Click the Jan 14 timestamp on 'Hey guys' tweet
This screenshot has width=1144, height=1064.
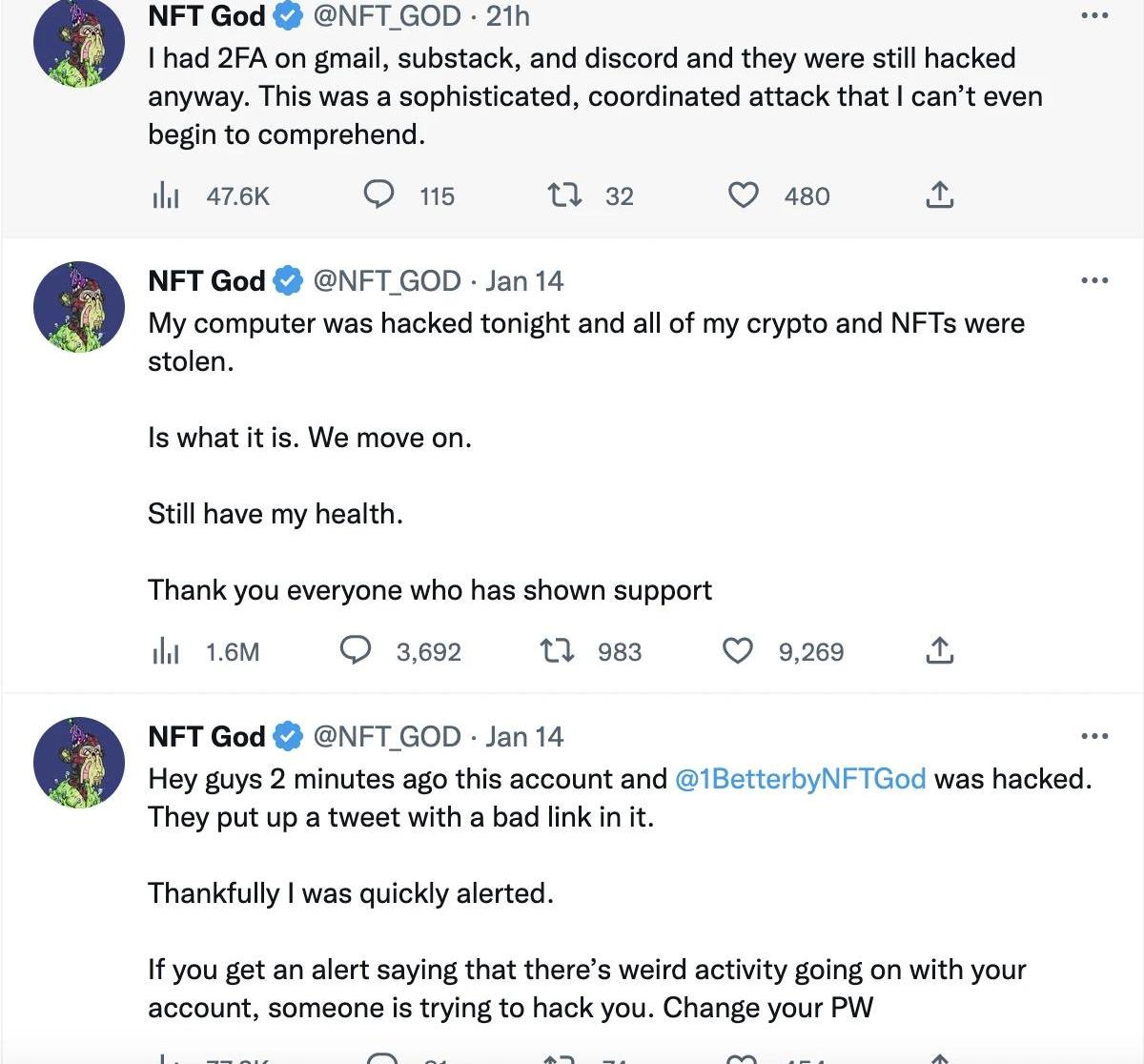[524, 737]
